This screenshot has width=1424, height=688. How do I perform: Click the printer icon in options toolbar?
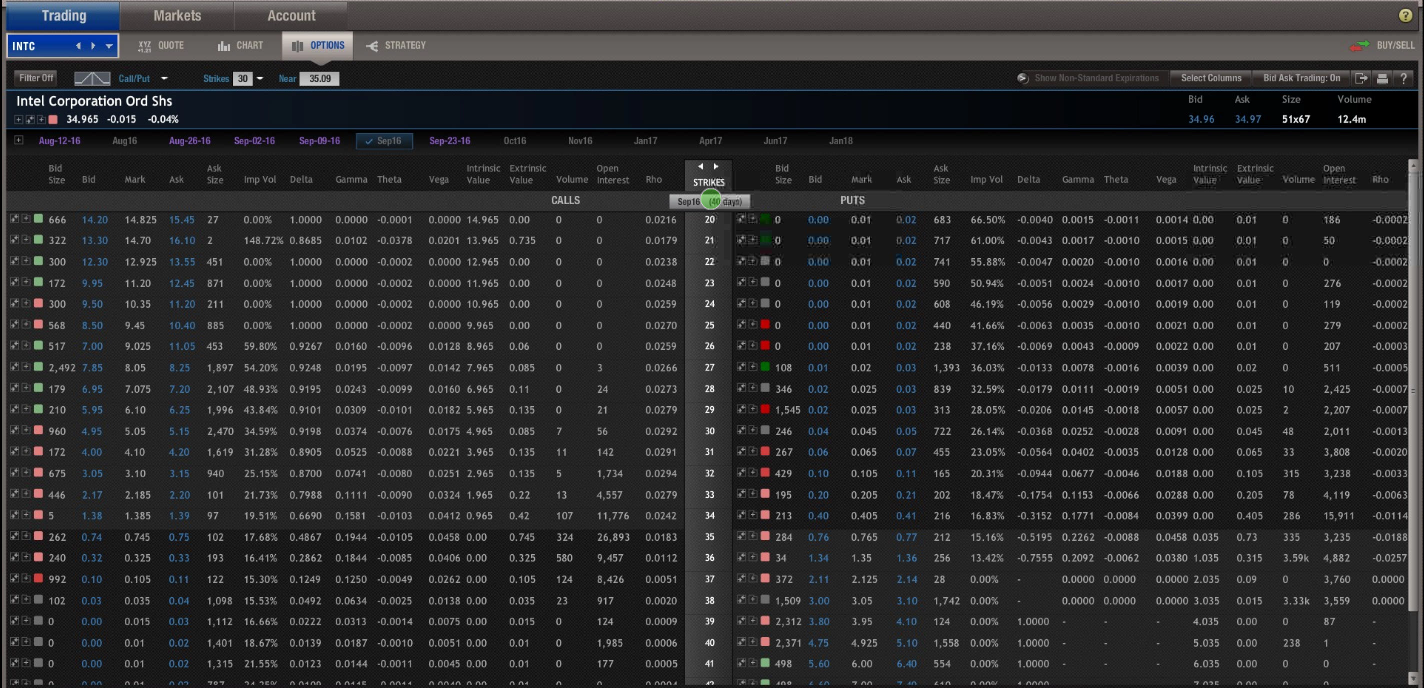coord(1382,78)
